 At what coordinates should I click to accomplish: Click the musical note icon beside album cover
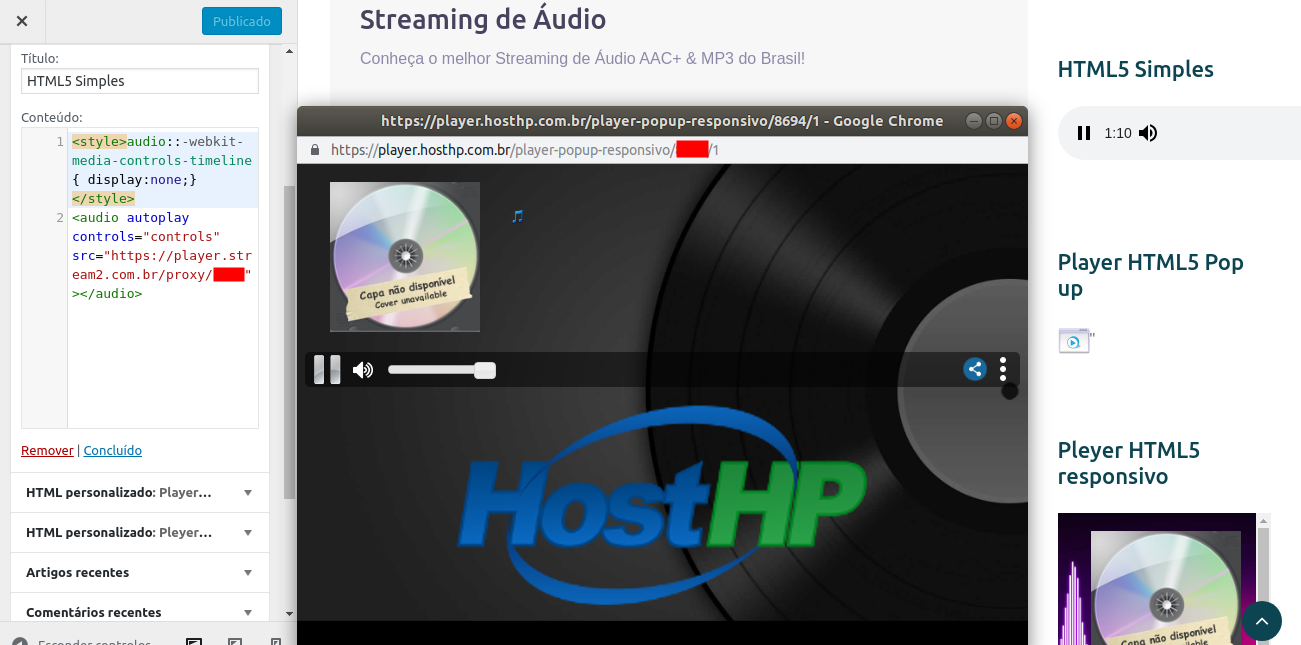tap(515, 214)
